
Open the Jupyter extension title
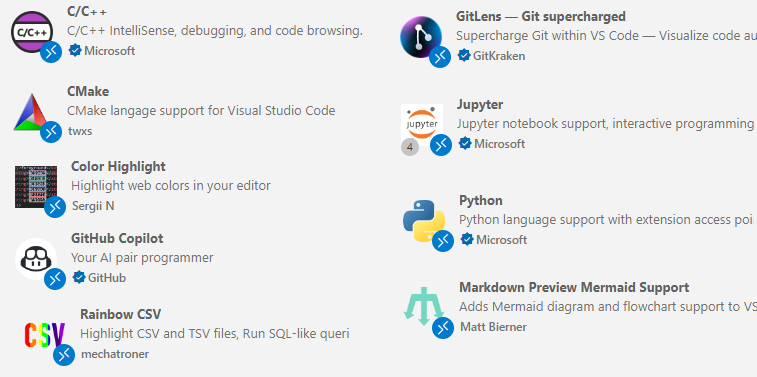click(x=480, y=105)
